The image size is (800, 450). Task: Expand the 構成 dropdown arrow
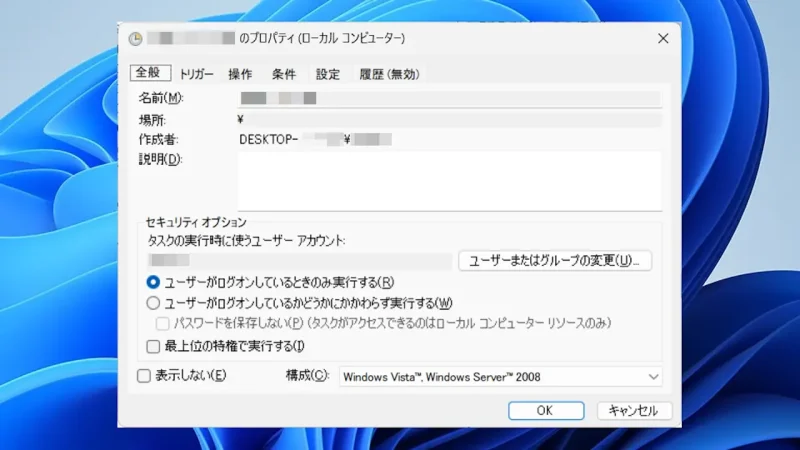653,377
